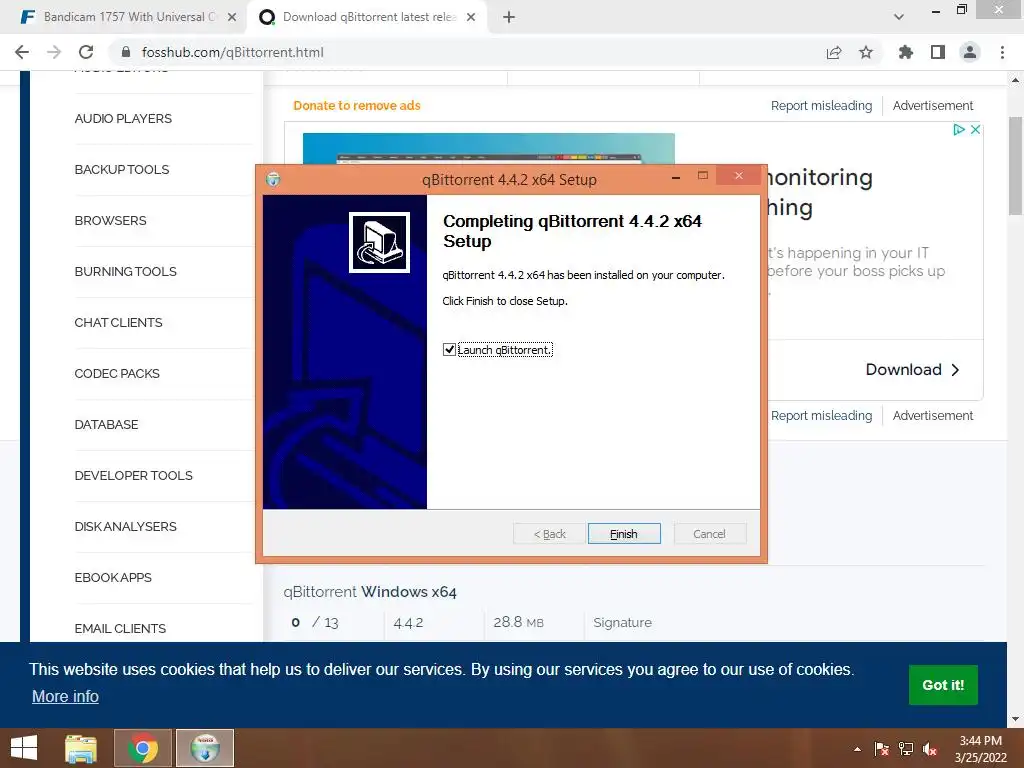1024x768 pixels.
Task: Click the Cancel button in Setup dialog
Action: pyautogui.click(x=709, y=534)
